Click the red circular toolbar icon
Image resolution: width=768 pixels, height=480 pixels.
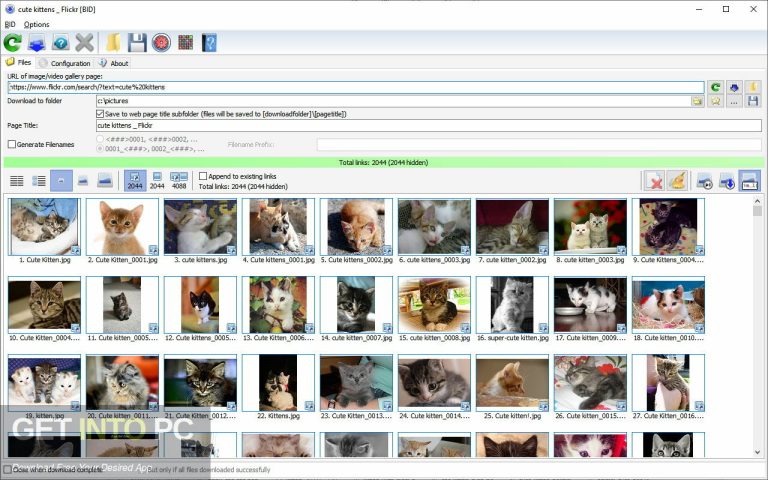pyautogui.click(x=161, y=43)
